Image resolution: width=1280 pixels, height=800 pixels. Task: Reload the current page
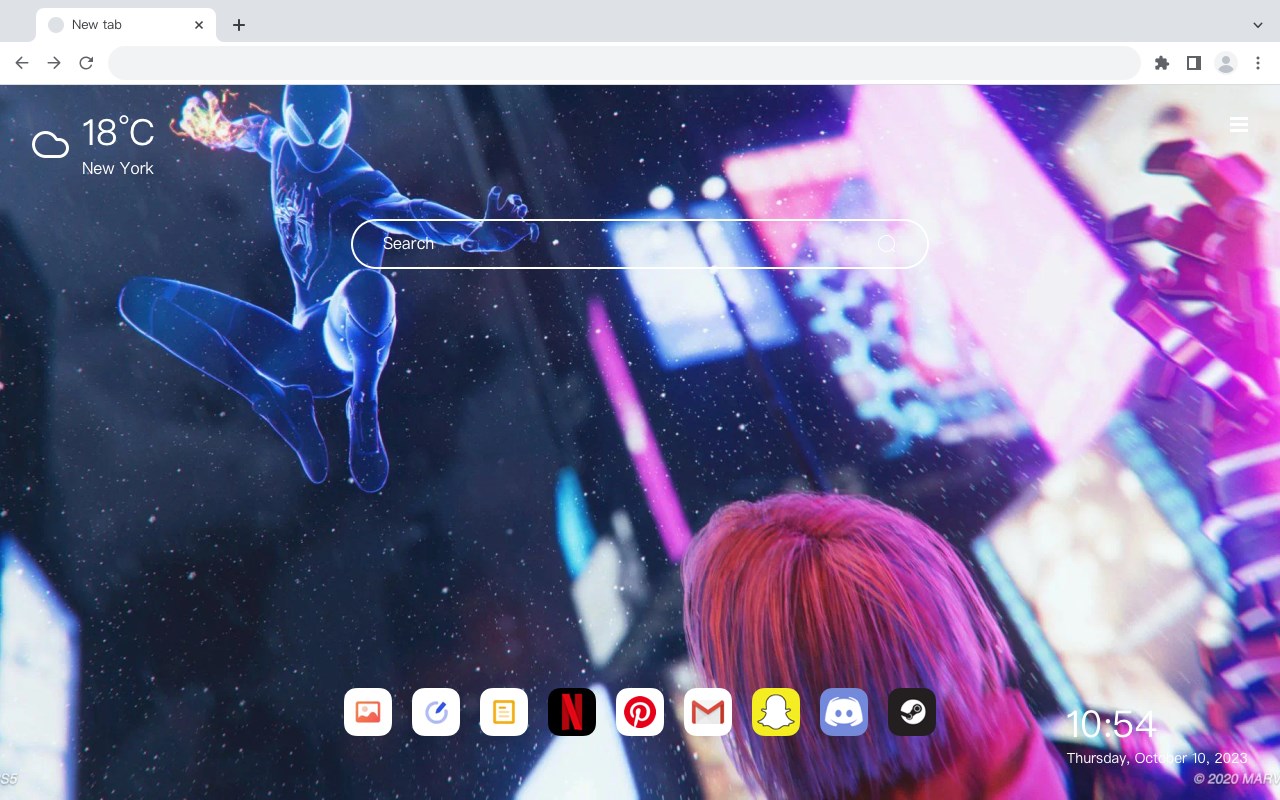[x=86, y=63]
